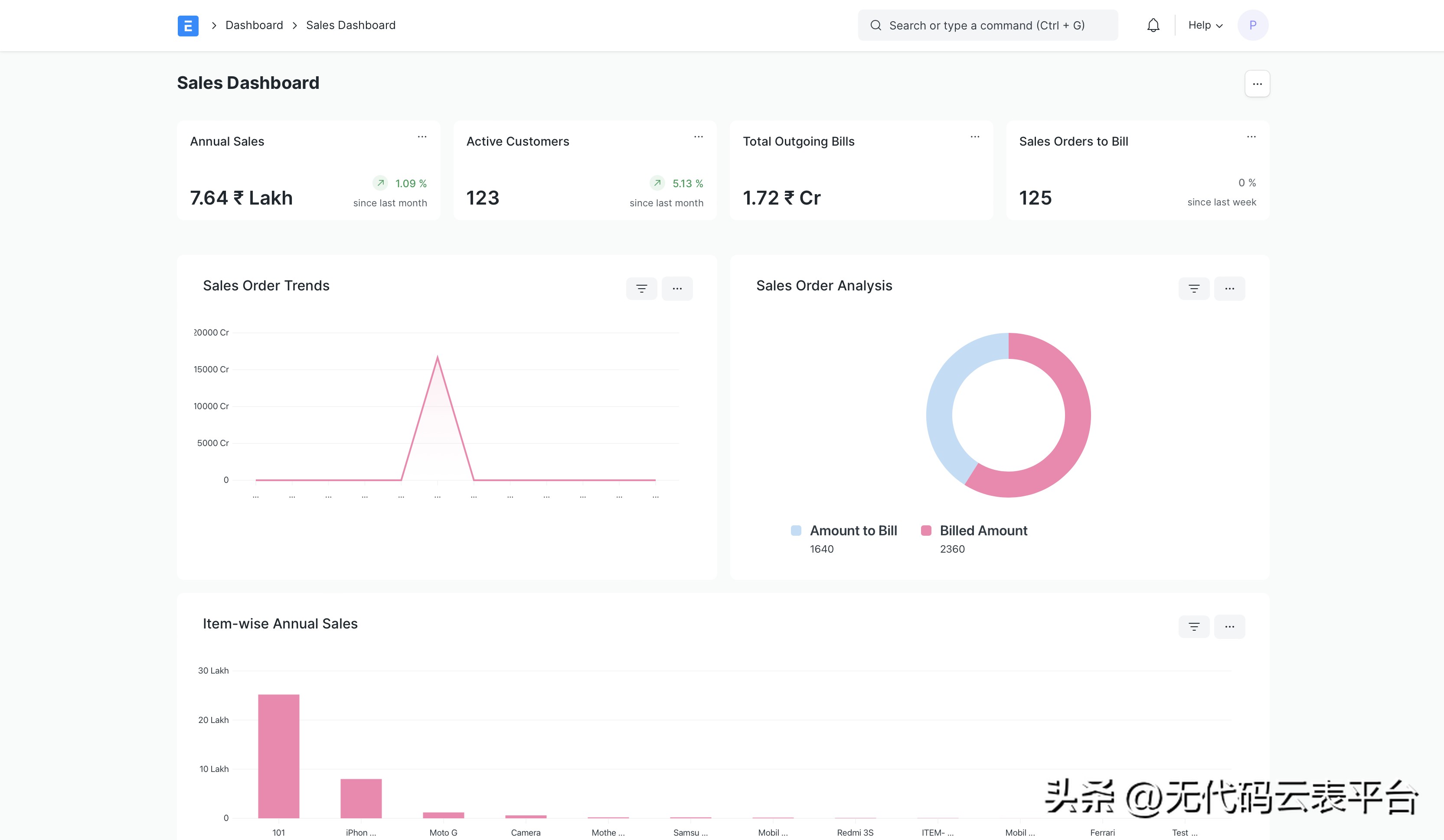Image resolution: width=1444 pixels, height=840 pixels.
Task: Open the filter icon on Item-wise Annual Sales
Action: coord(1194,626)
